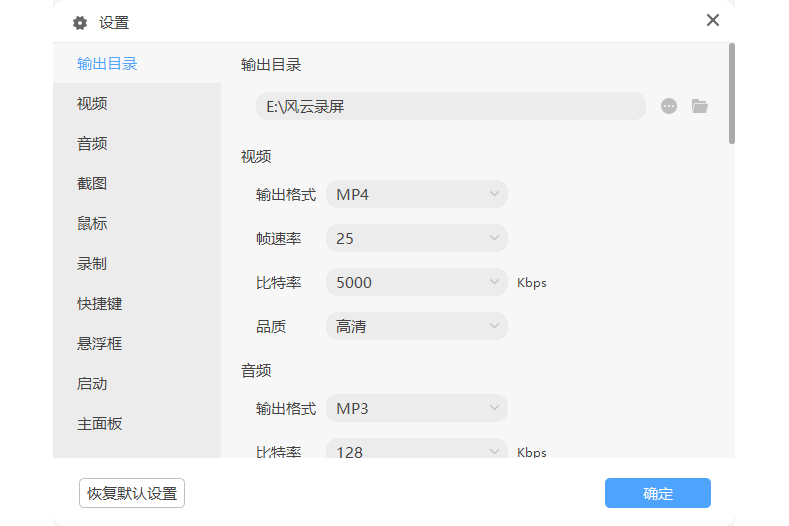Image resolution: width=789 pixels, height=526 pixels.
Task: Go to the 音频 settings tab
Action: tap(92, 143)
